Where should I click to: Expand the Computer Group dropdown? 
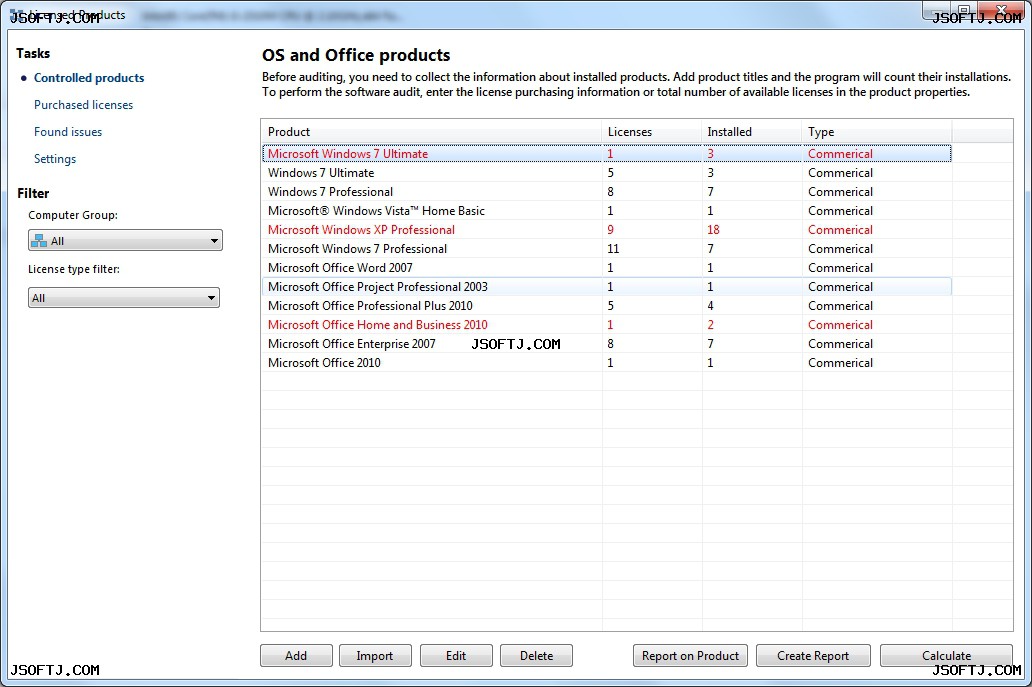[125, 240]
